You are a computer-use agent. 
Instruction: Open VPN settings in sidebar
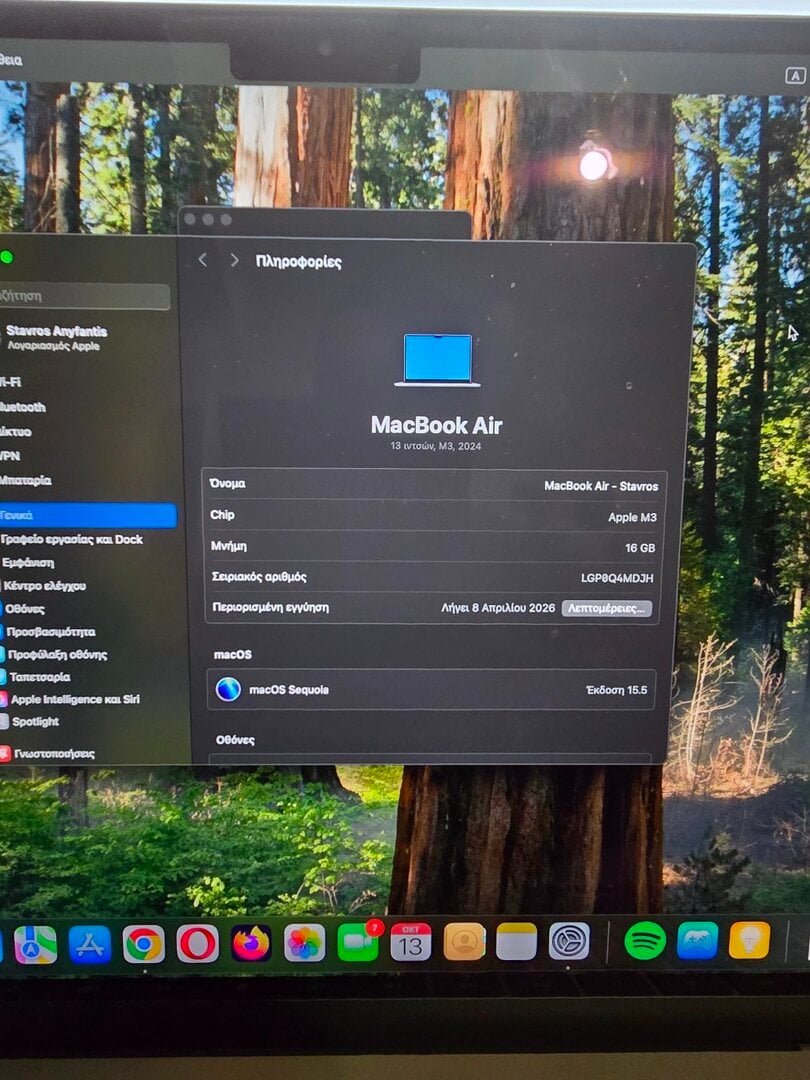click(x=10, y=456)
